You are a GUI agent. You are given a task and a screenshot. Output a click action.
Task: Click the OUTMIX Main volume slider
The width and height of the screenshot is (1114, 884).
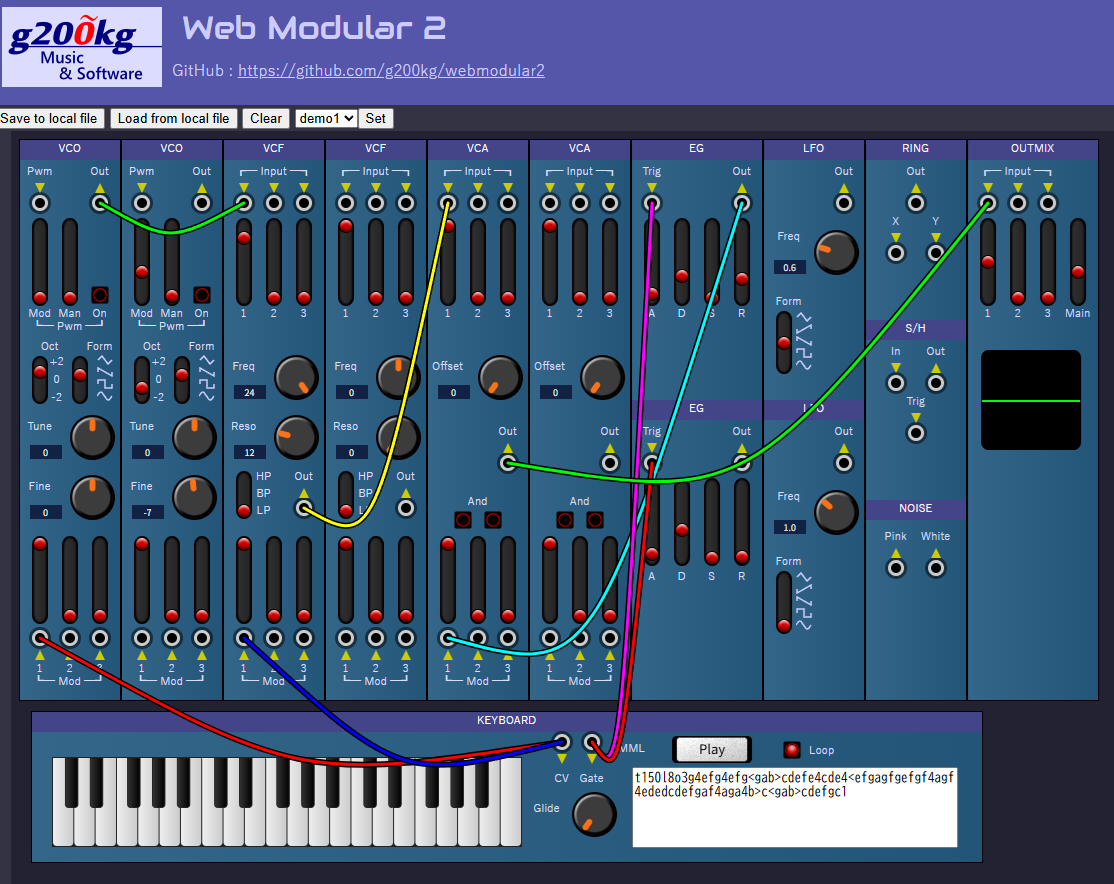point(1078,262)
